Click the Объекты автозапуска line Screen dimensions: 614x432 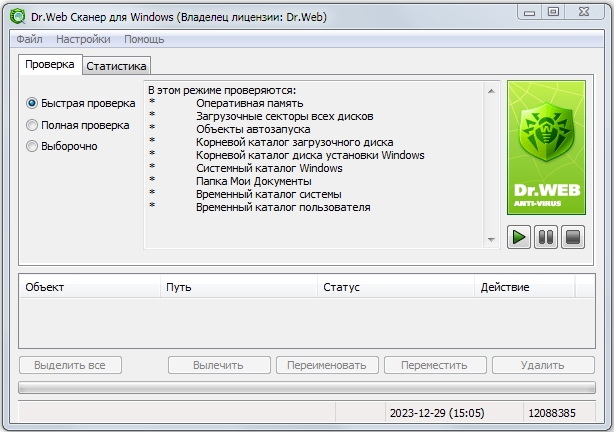click(x=253, y=129)
